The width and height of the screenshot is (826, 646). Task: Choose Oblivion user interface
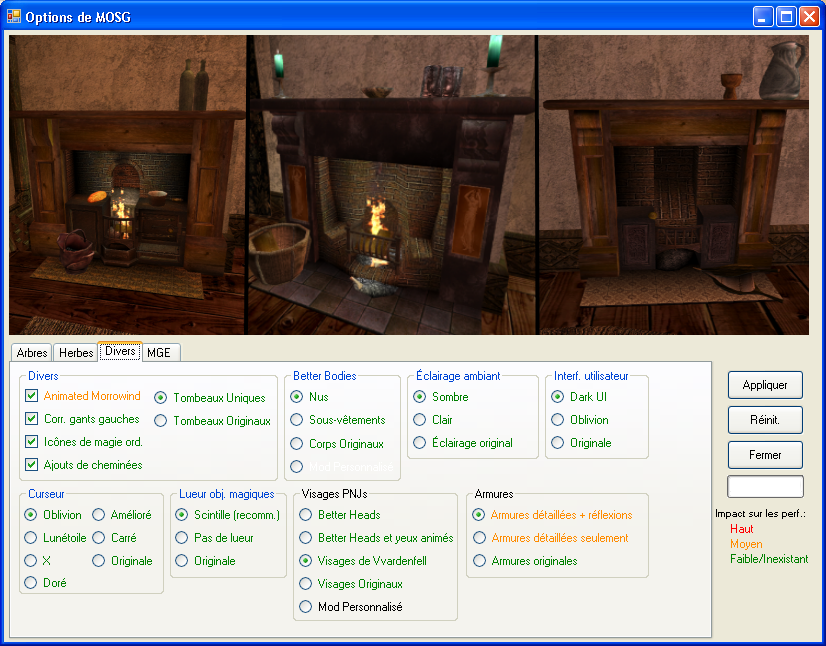pos(557,419)
